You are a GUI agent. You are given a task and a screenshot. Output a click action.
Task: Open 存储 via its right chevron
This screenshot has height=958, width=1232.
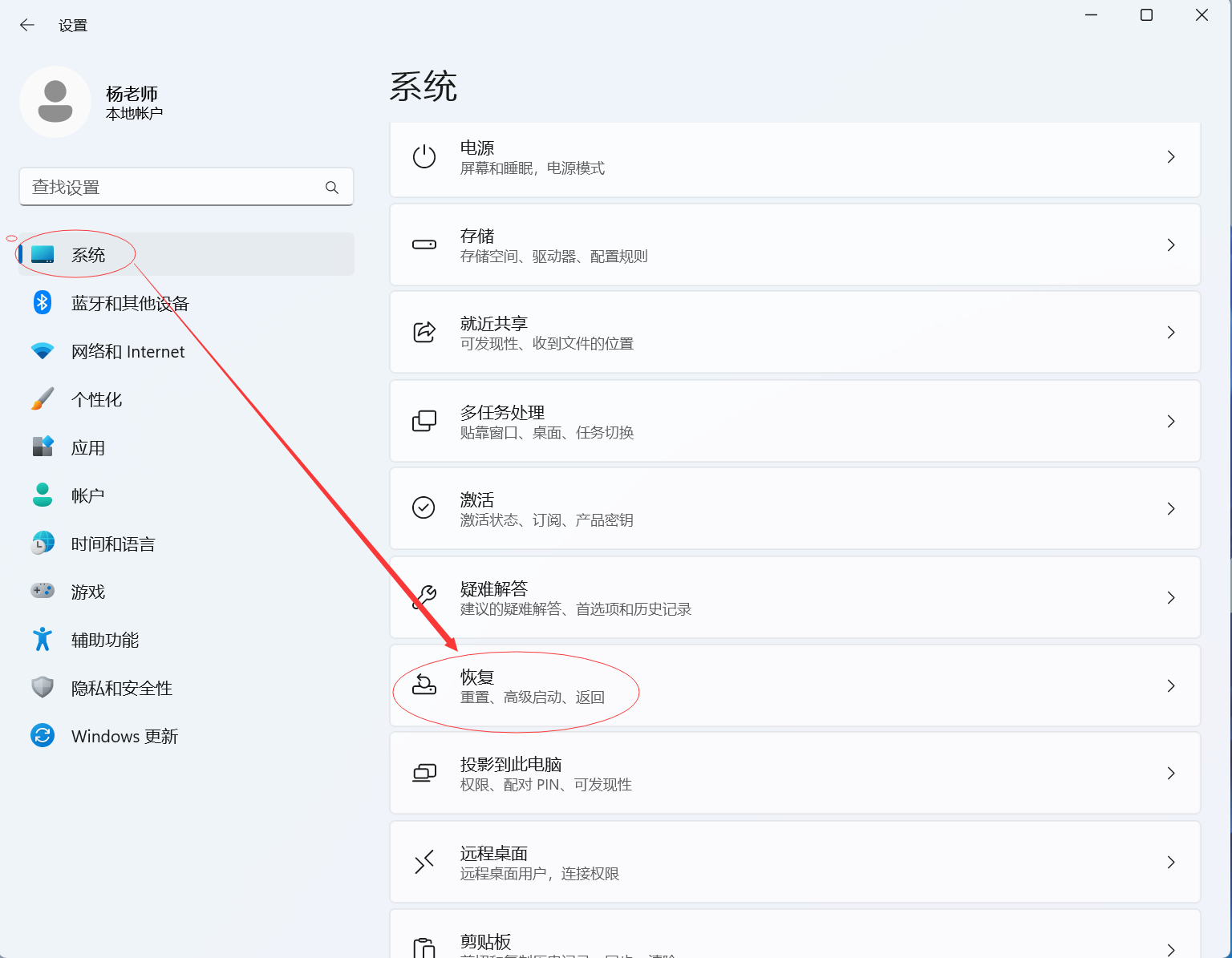tap(1171, 245)
